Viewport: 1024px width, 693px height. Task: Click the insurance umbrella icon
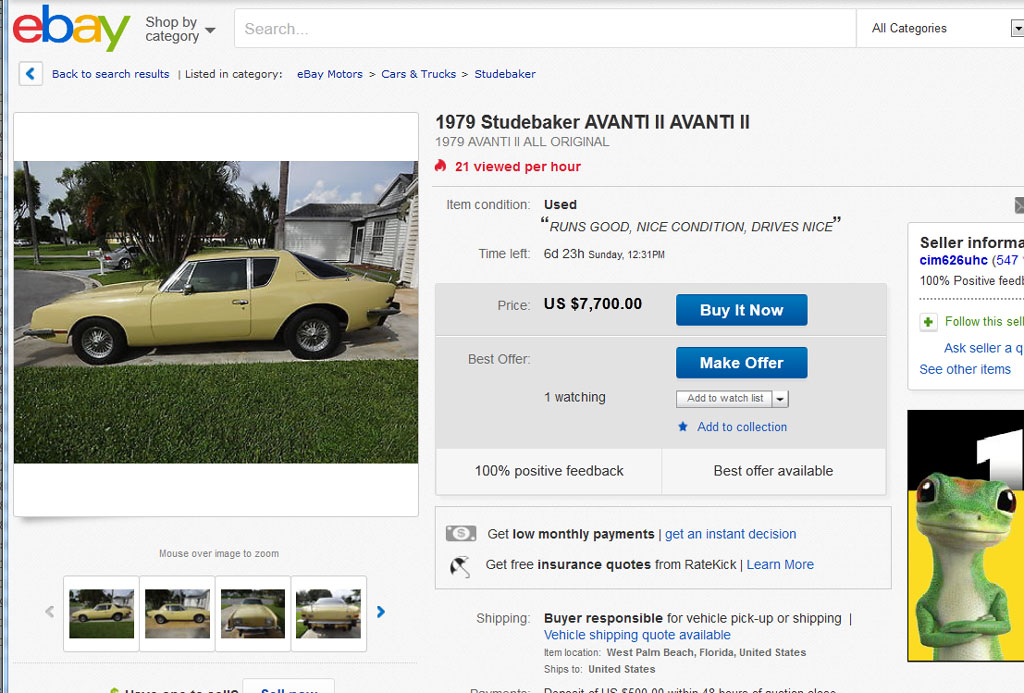[x=461, y=565]
